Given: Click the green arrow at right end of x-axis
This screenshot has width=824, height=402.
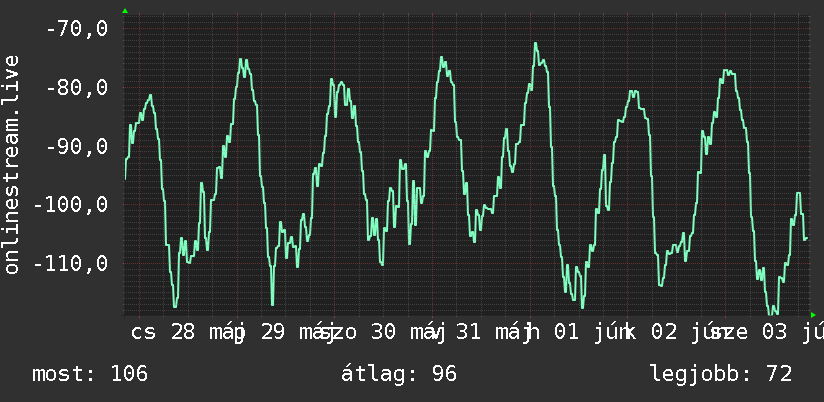Looking at the screenshot, I should 813,315.
